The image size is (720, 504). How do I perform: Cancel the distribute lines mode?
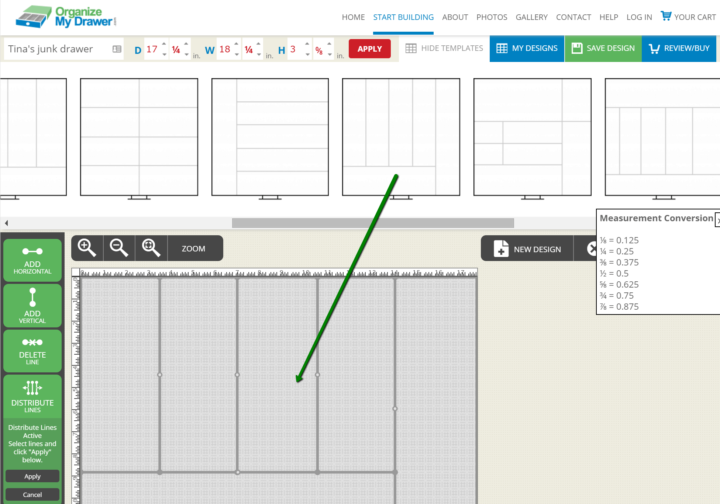click(x=32, y=494)
